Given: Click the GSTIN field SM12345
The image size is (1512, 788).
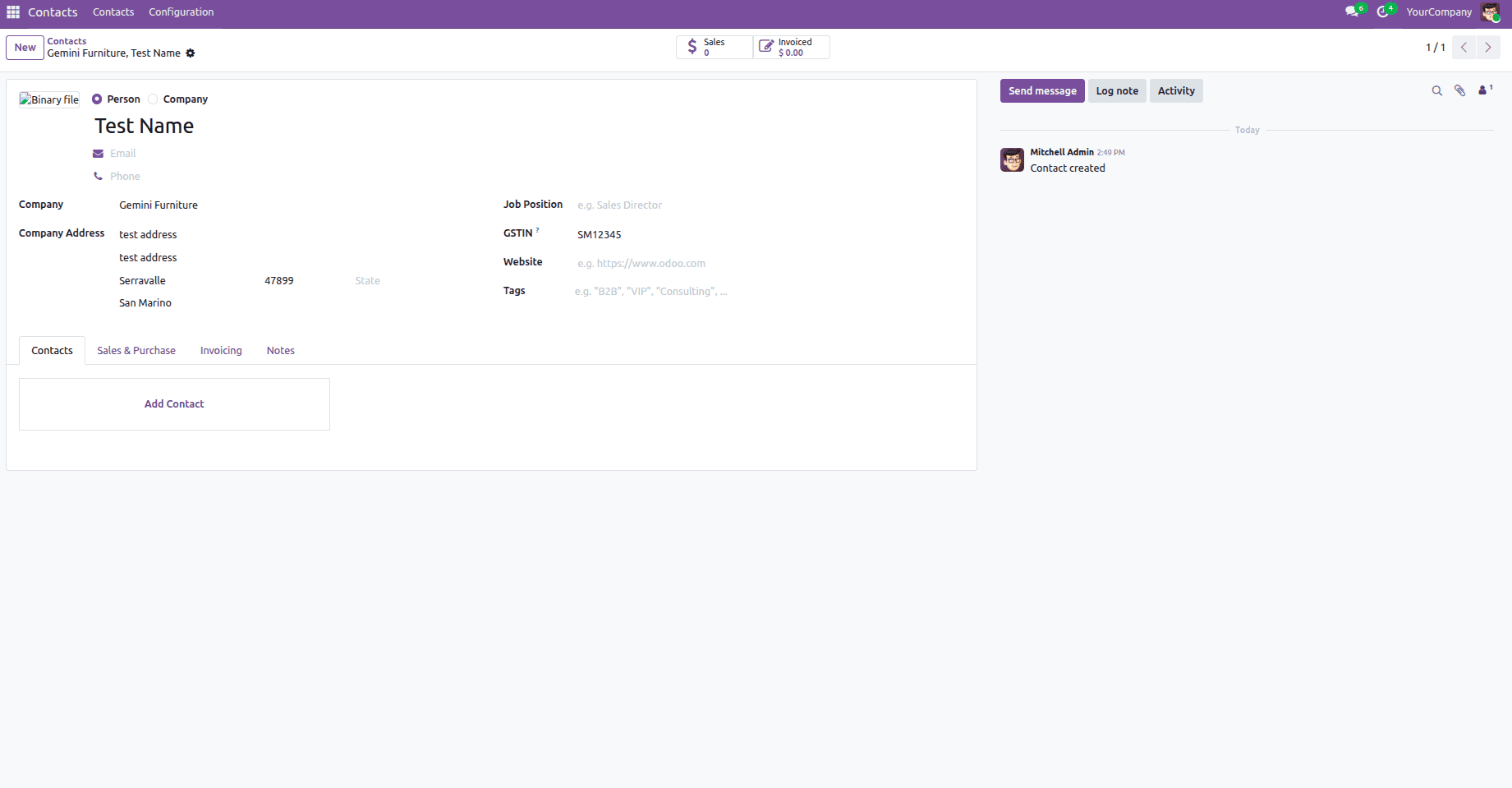Looking at the screenshot, I should pos(769,235).
